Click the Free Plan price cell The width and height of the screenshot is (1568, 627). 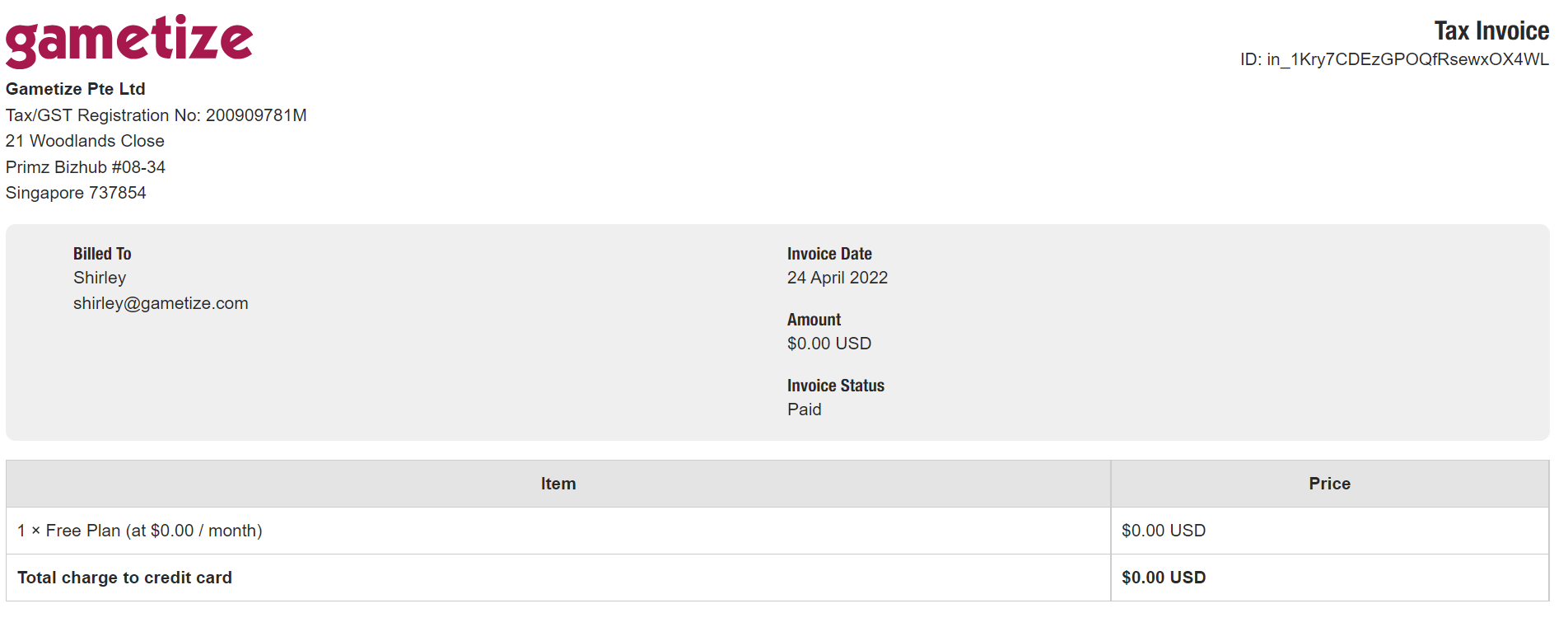[1330, 531]
